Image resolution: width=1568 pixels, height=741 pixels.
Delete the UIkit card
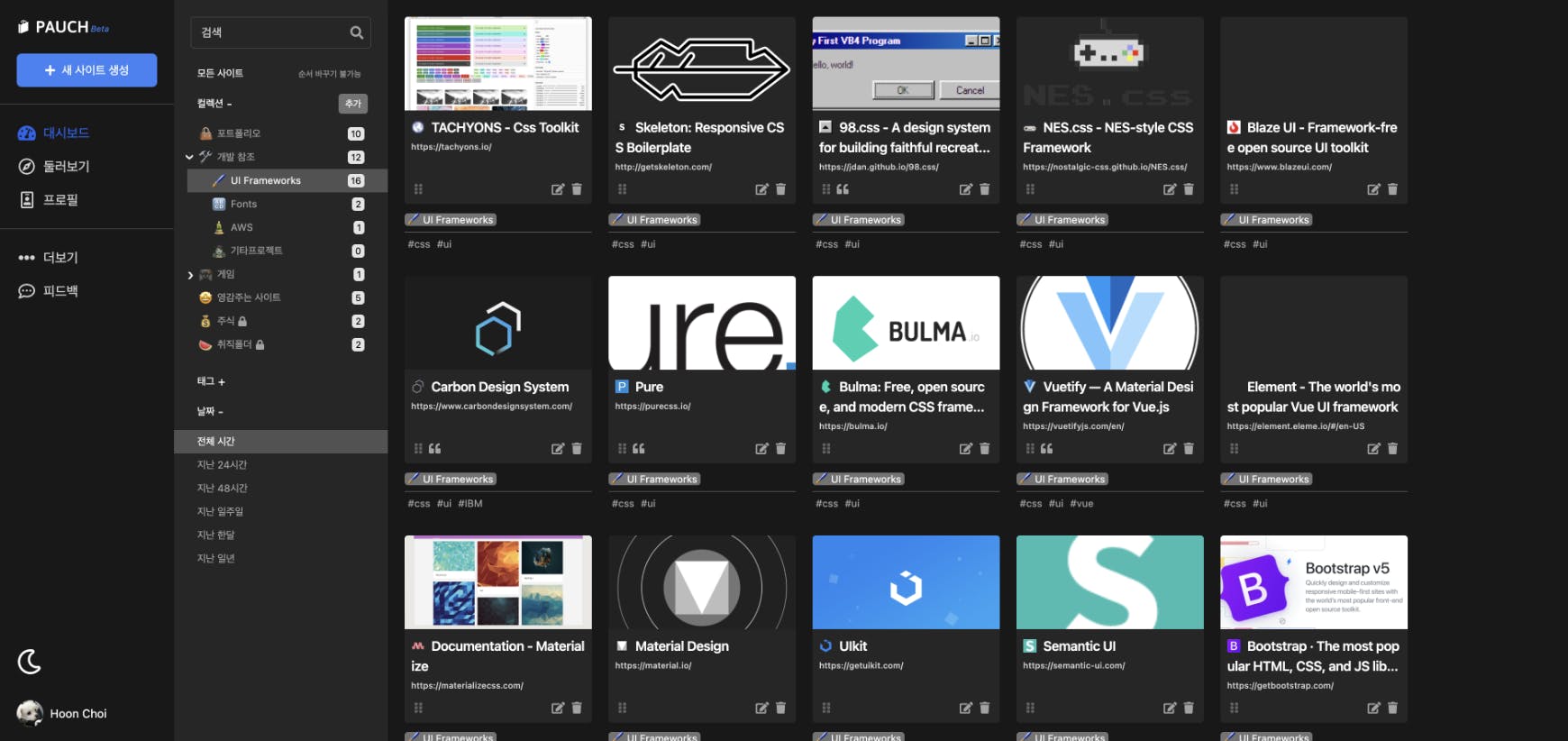tap(984, 709)
